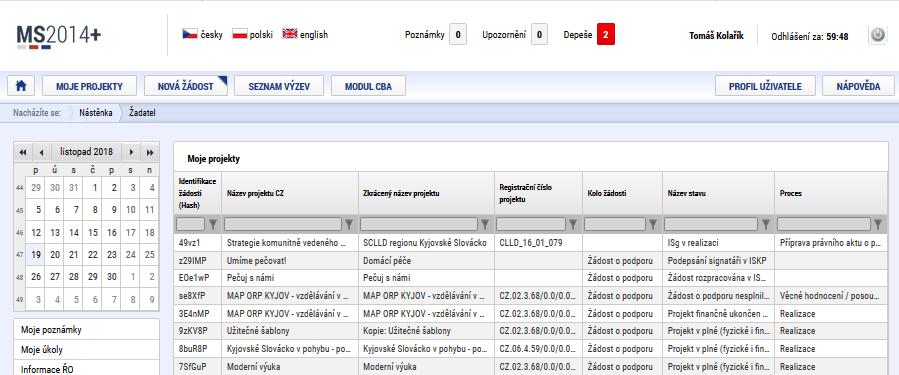Open Moje úkoly side panel item
899x375 pixels.
click(86, 350)
